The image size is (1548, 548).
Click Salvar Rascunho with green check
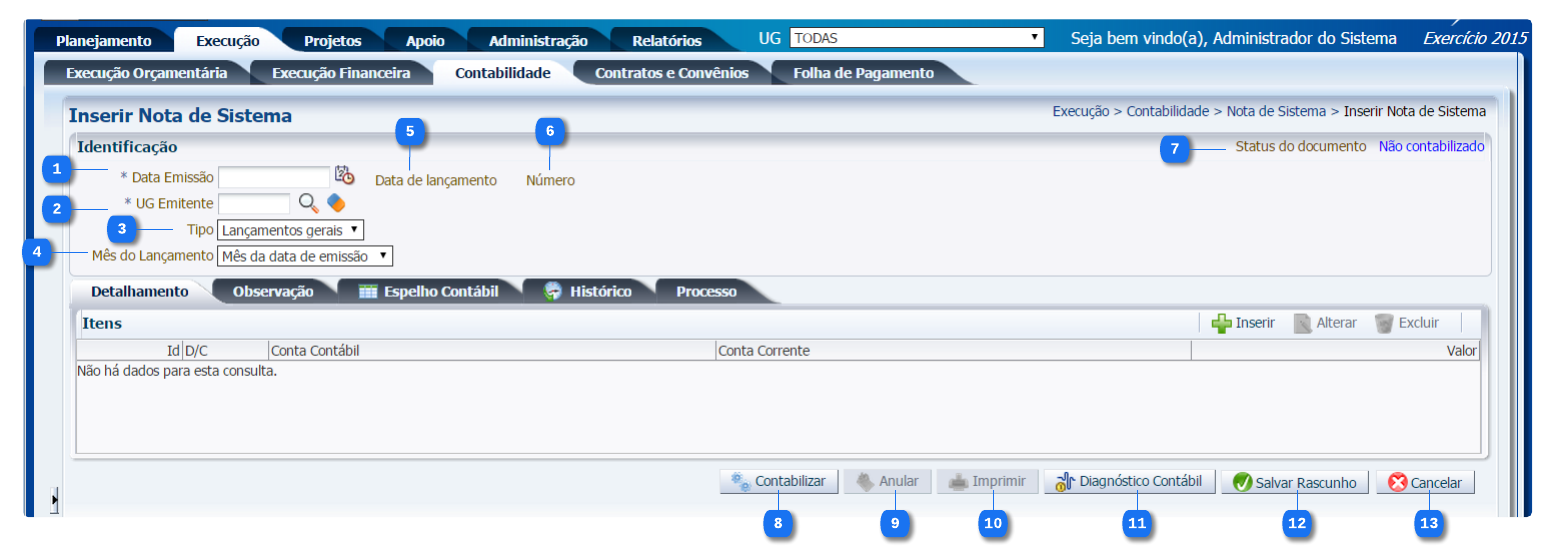(1295, 483)
